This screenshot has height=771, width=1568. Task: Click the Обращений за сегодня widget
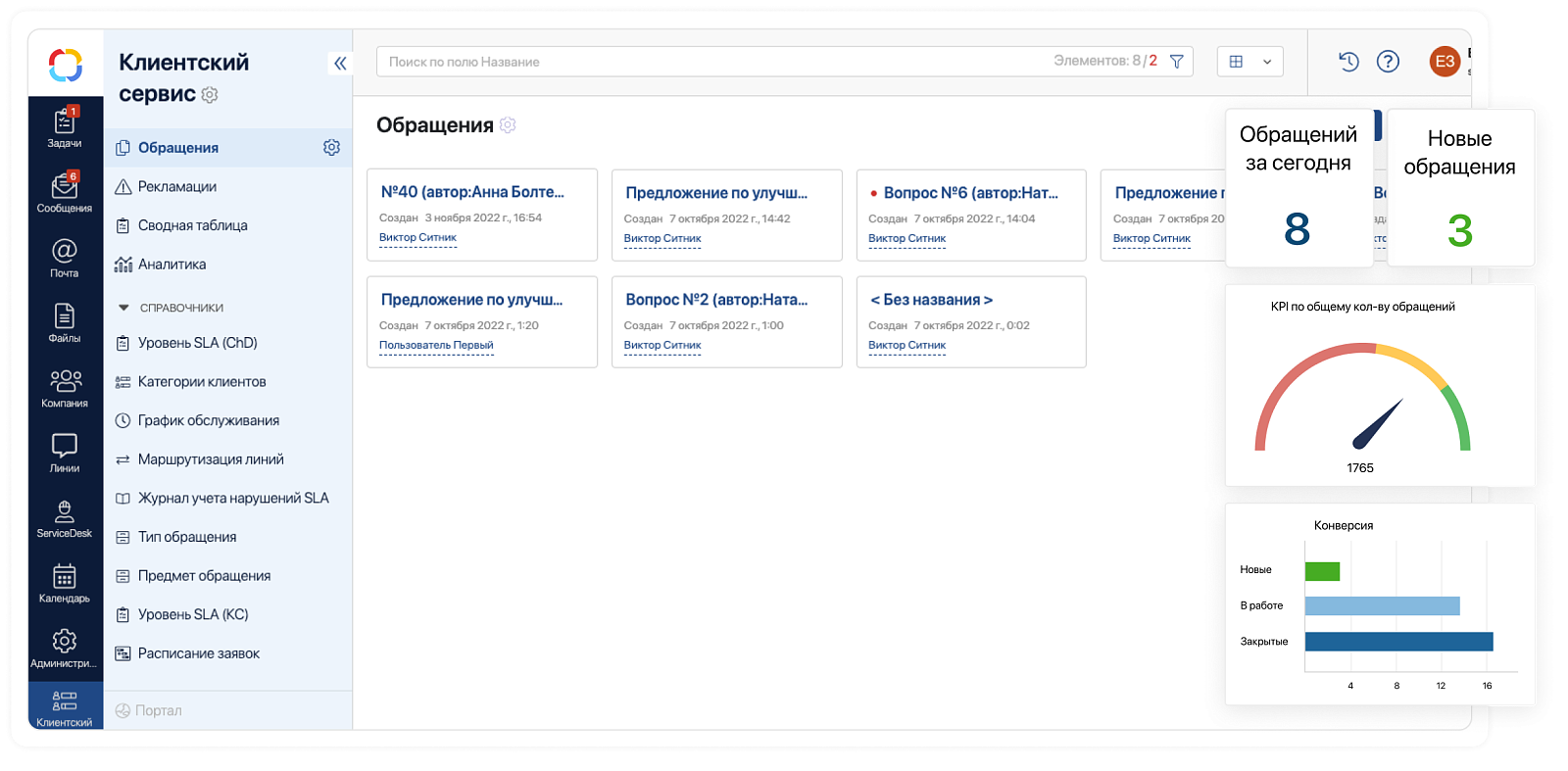point(1298,187)
